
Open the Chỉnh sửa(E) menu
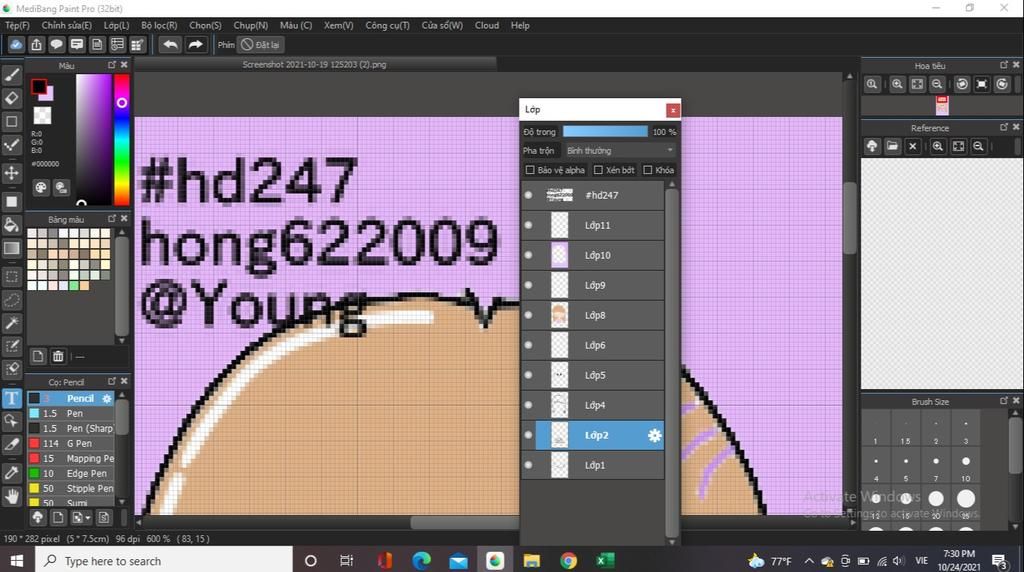click(x=67, y=25)
